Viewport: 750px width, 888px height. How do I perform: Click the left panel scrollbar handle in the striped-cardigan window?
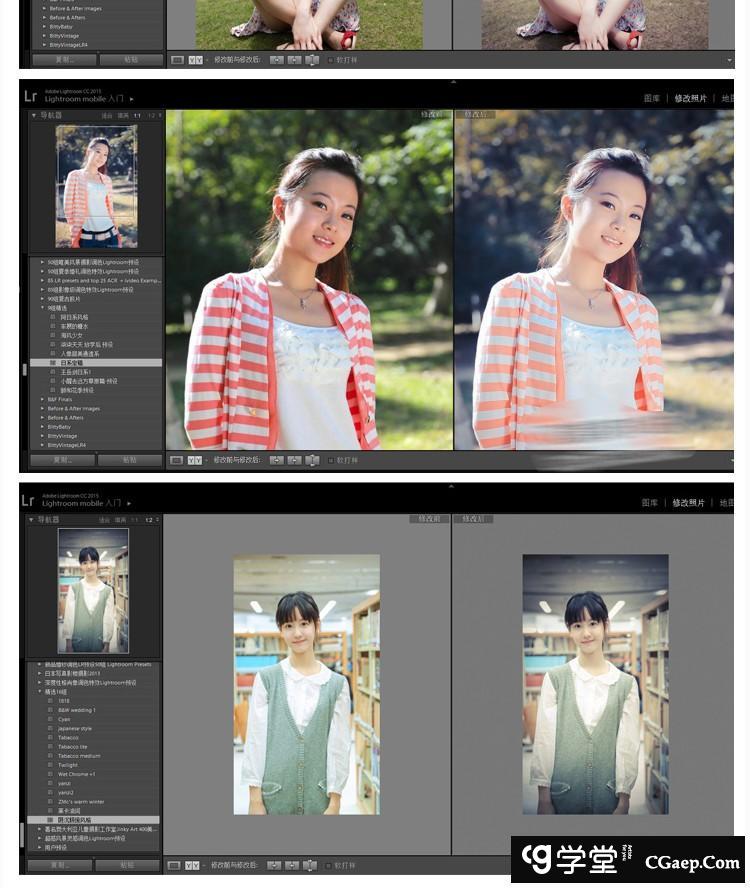24,369
